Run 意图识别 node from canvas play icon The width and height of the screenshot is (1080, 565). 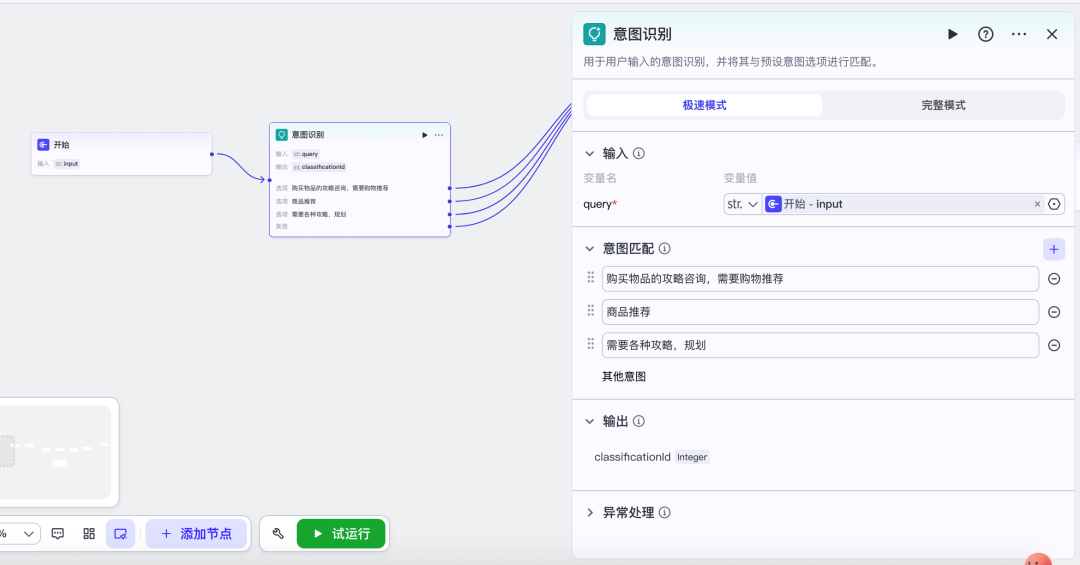point(424,135)
